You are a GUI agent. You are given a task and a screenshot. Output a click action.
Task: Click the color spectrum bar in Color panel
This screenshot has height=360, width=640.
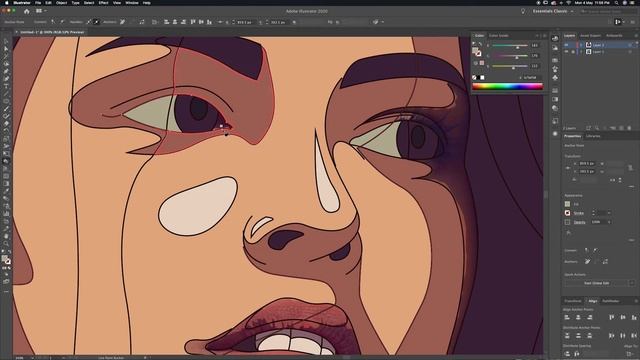click(507, 86)
